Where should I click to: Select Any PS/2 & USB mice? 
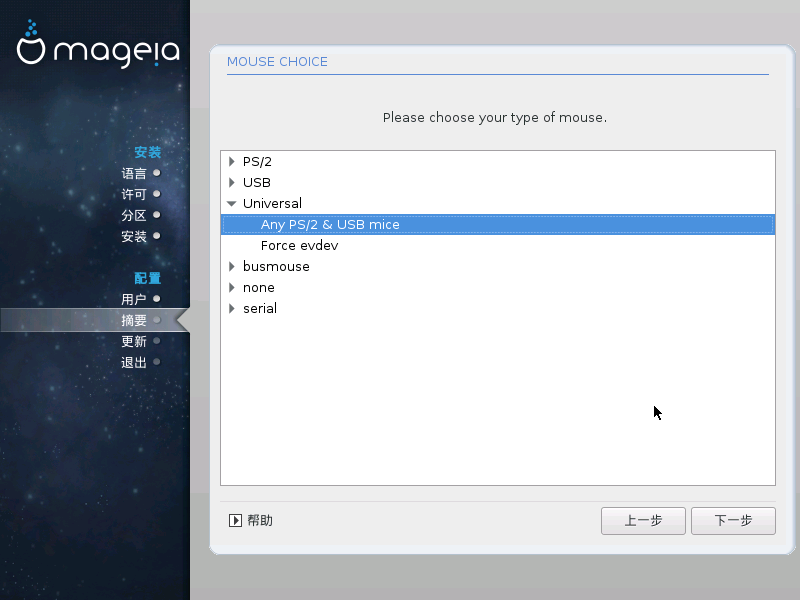(498, 224)
